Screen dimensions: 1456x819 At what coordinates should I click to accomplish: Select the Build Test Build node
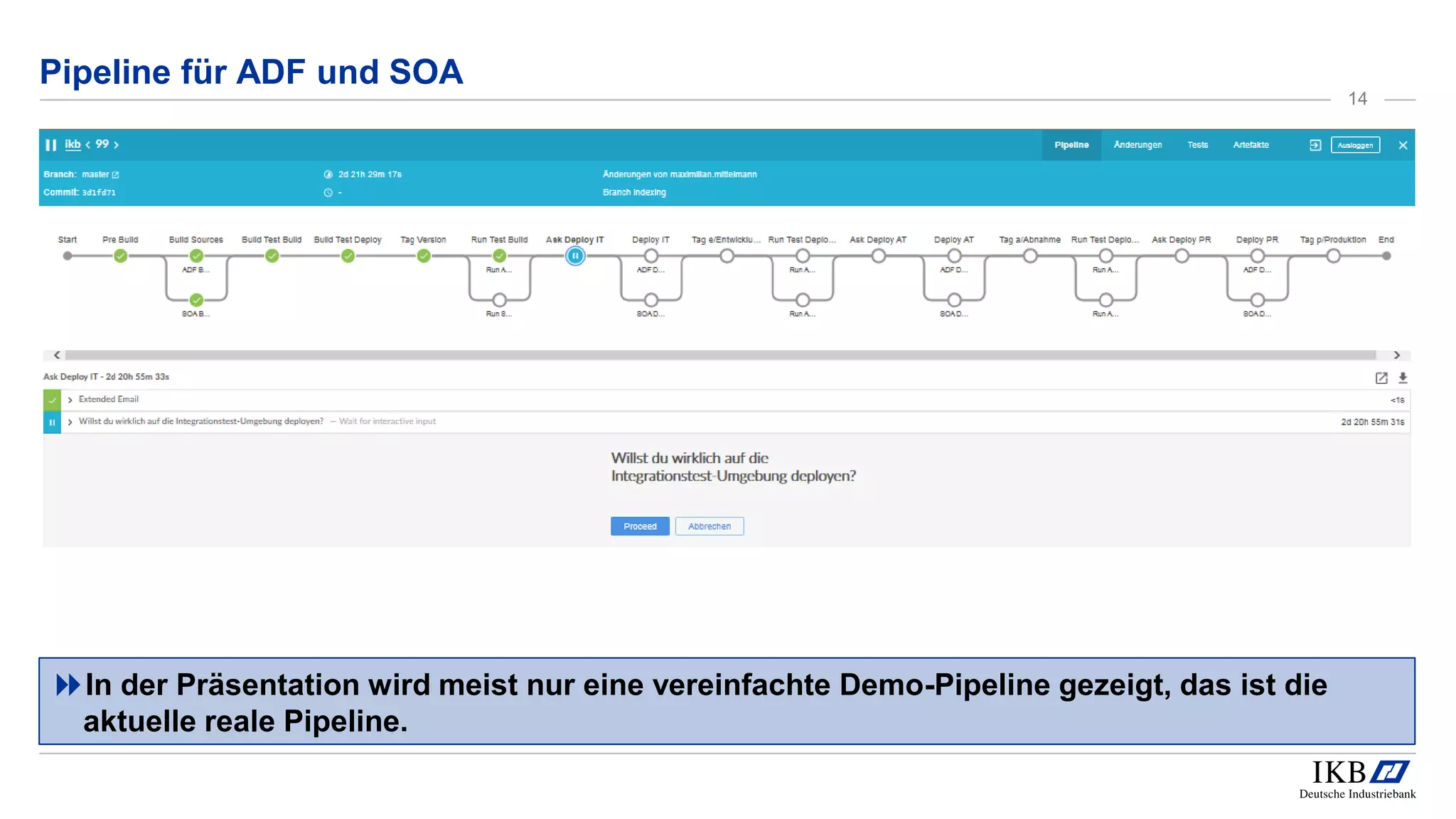[x=272, y=256]
